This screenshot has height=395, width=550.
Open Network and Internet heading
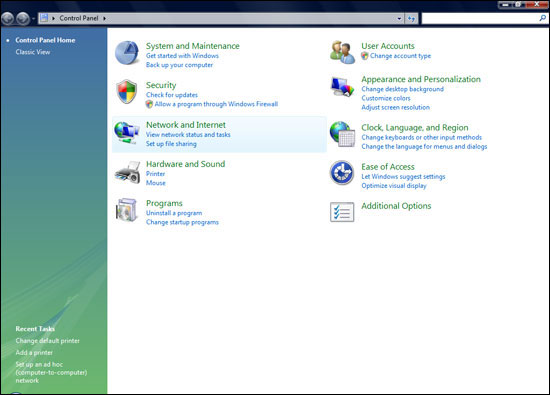(x=186, y=125)
